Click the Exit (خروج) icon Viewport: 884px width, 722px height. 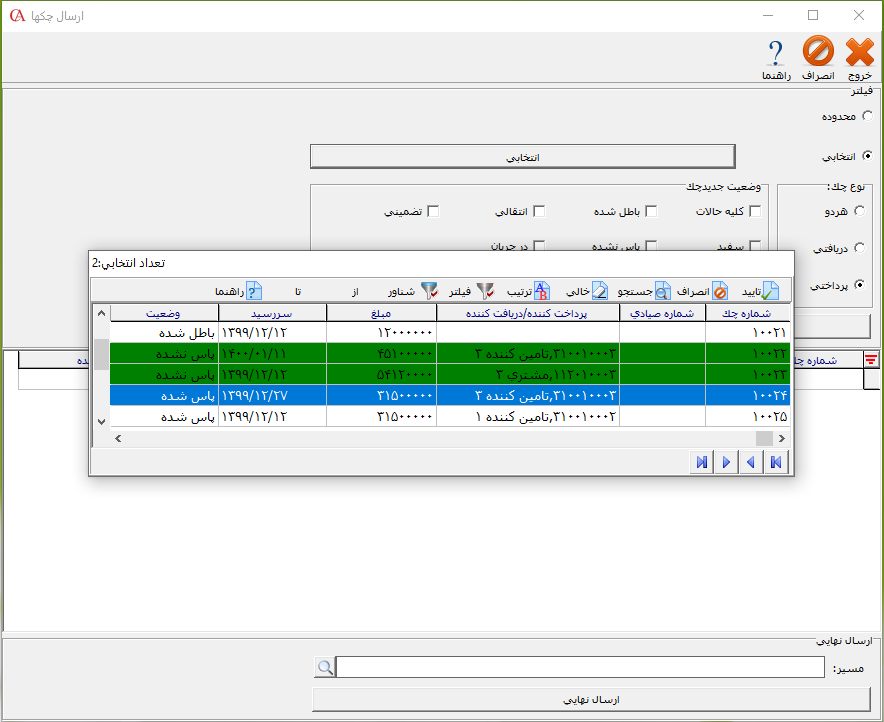point(859,53)
